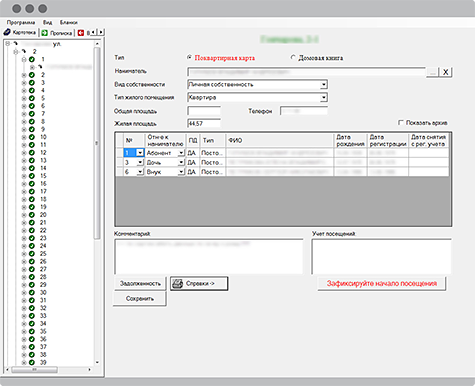Click green check icon of apartment 4

[32, 91]
